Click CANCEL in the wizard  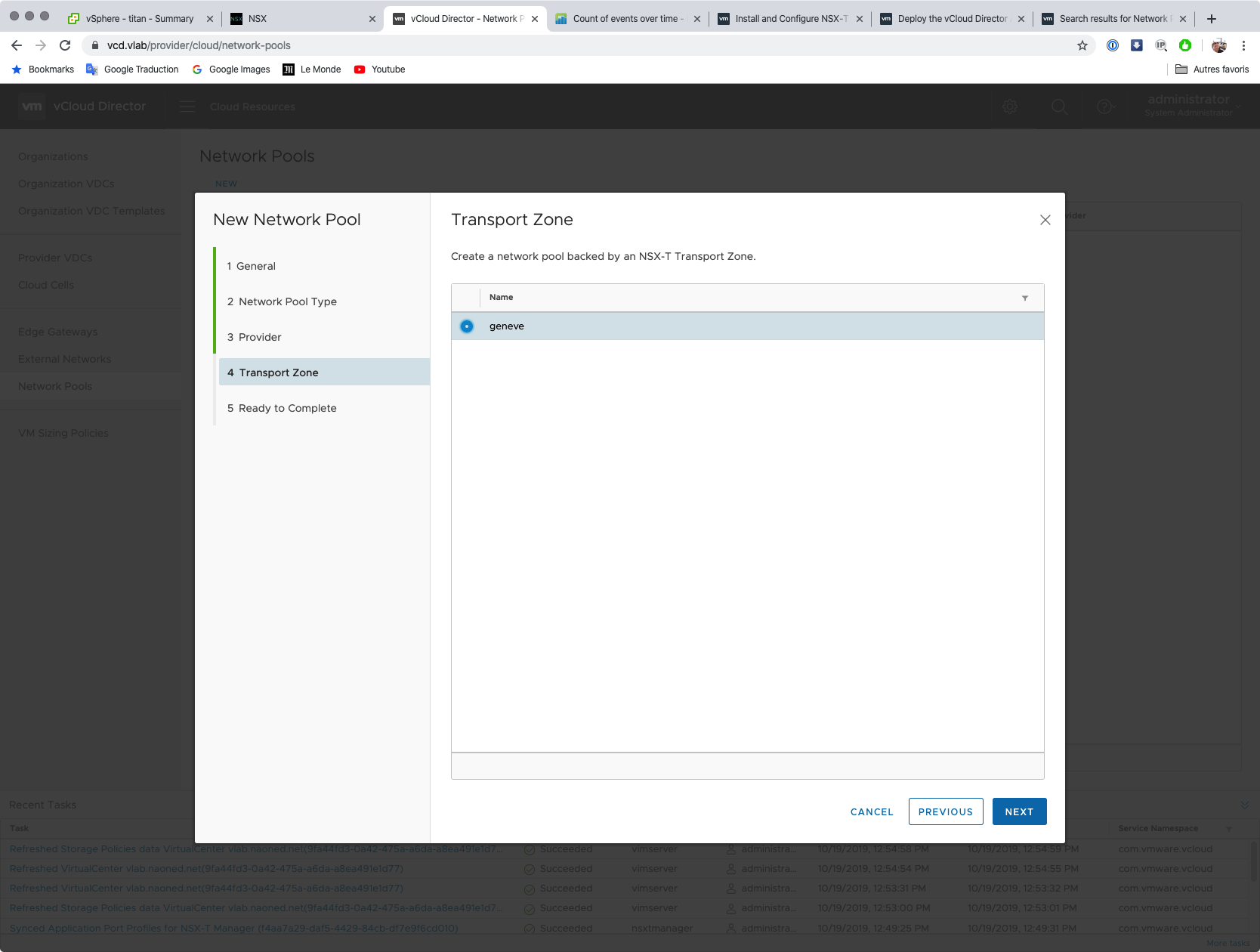(872, 811)
